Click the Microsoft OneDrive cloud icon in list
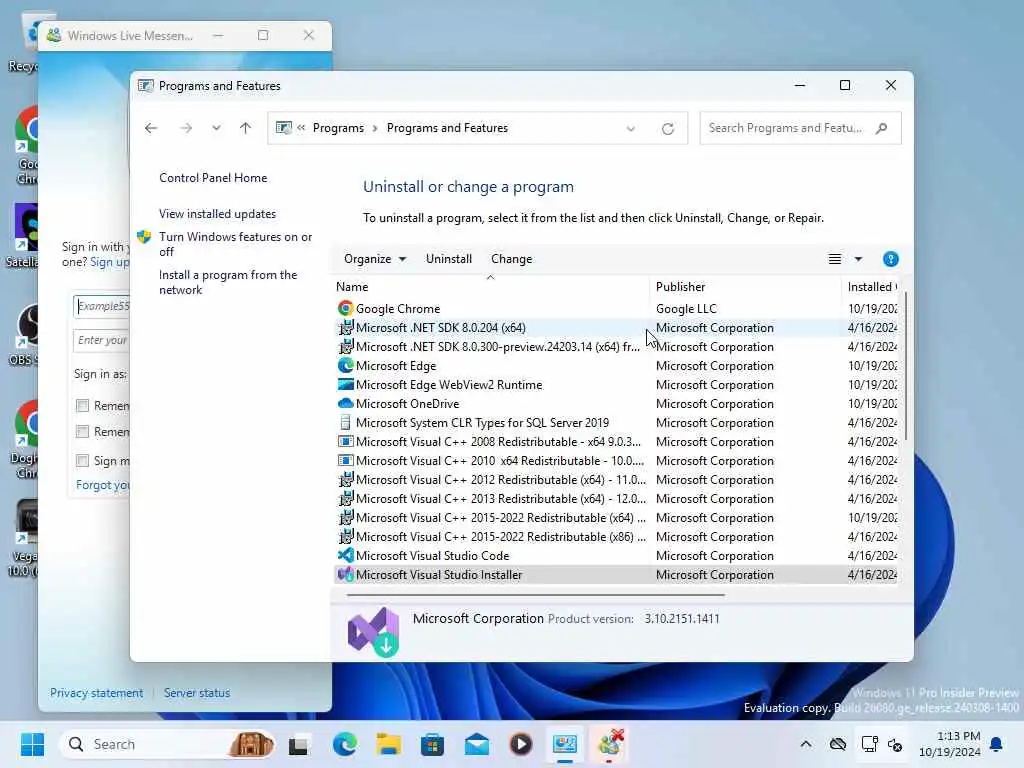The width and height of the screenshot is (1024, 768). click(x=345, y=404)
